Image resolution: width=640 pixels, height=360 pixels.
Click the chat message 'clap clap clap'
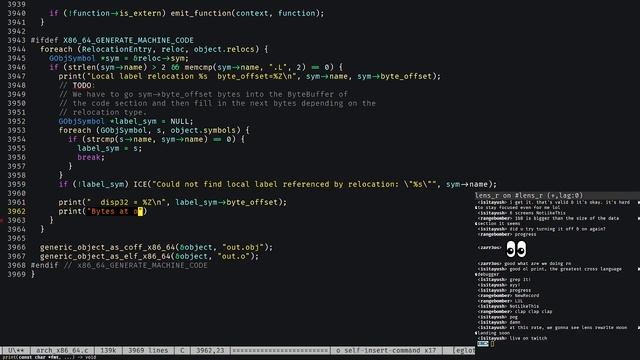(x=533, y=311)
